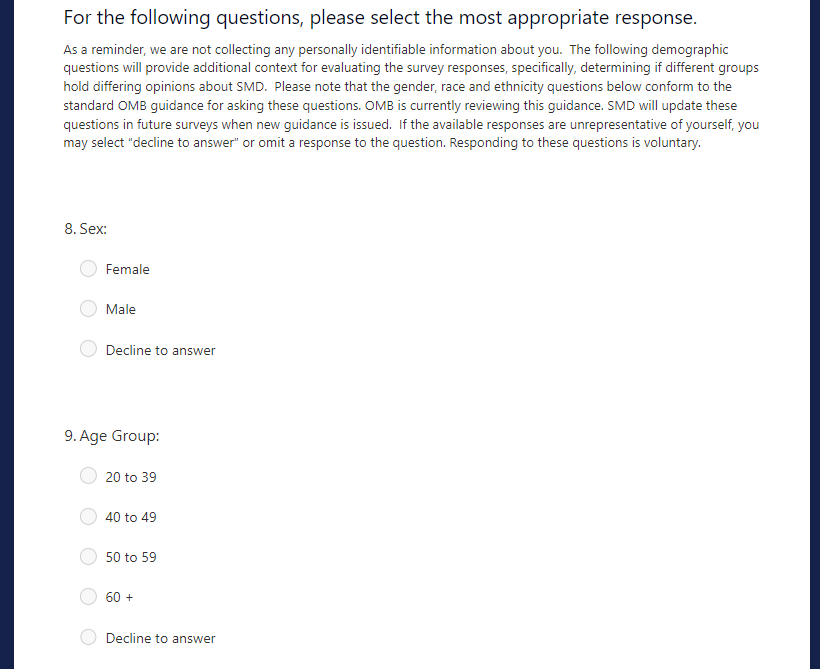Click the demographic reminder paragraph text
The width and height of the screenshot is (820, 669).
point(410,96)
